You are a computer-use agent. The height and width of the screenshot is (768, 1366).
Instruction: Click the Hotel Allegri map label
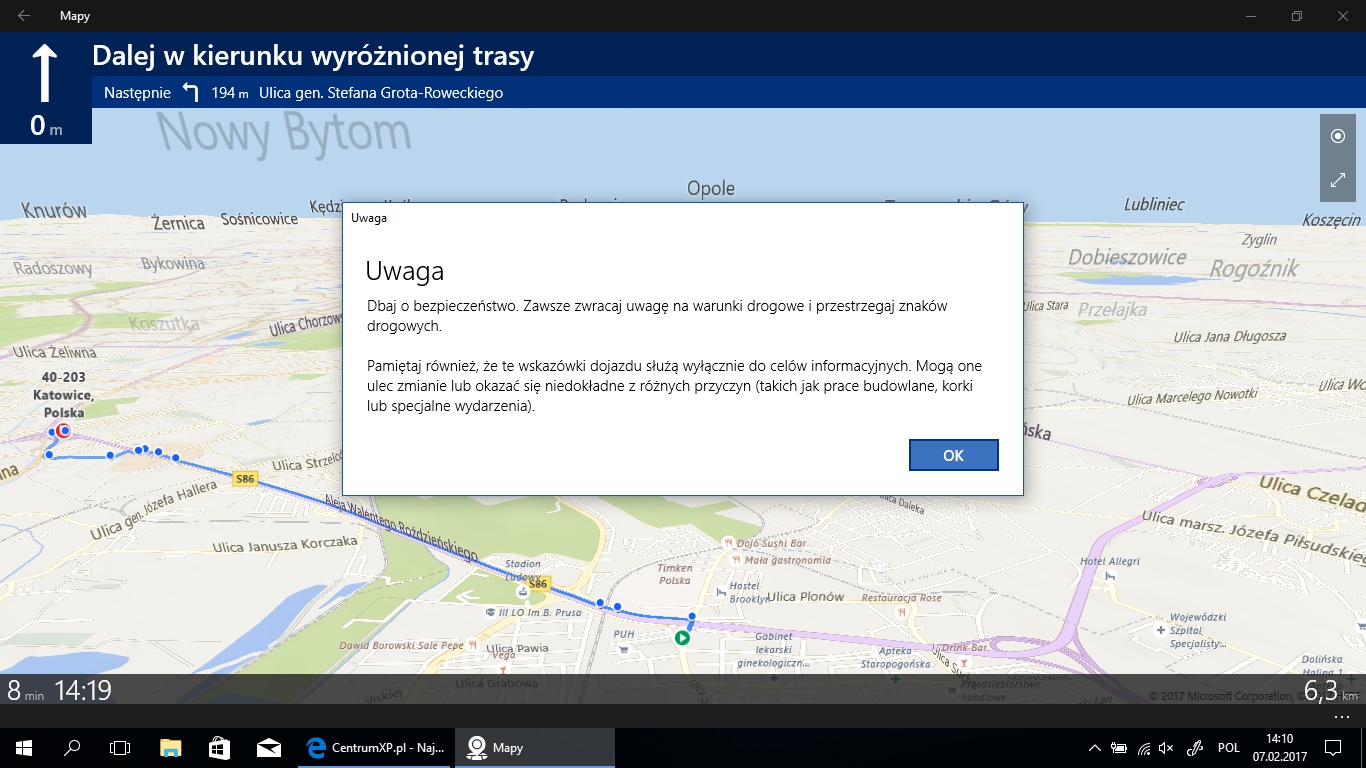pyautogui.click(x=1111, y=561)
